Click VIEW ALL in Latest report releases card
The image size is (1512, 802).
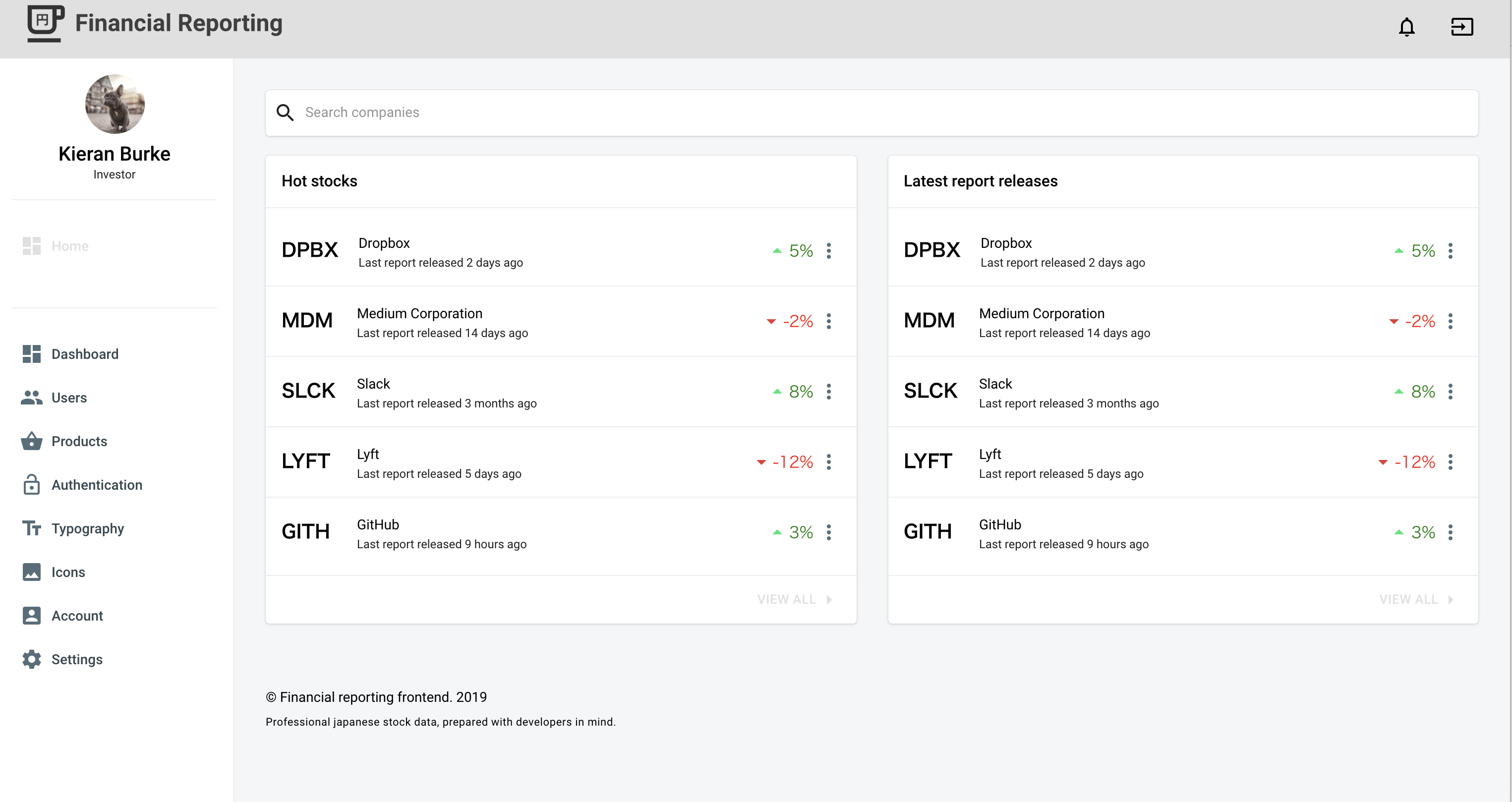(1408, 600)
